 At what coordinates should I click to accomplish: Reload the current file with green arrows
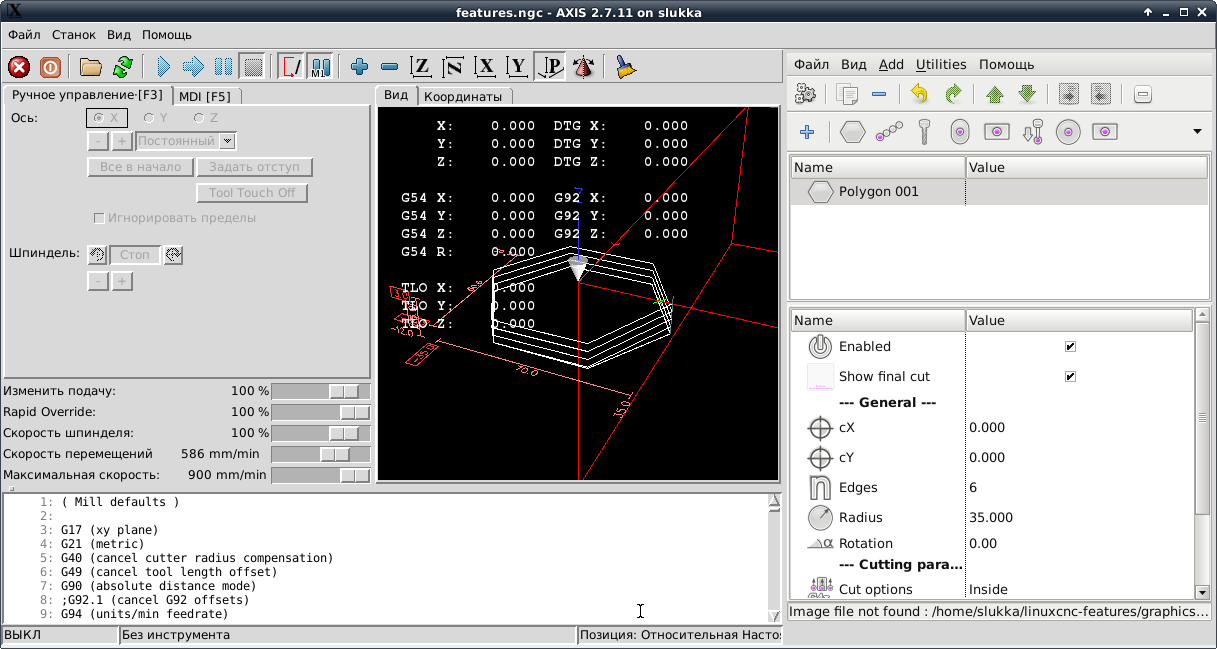click(122, 67)
